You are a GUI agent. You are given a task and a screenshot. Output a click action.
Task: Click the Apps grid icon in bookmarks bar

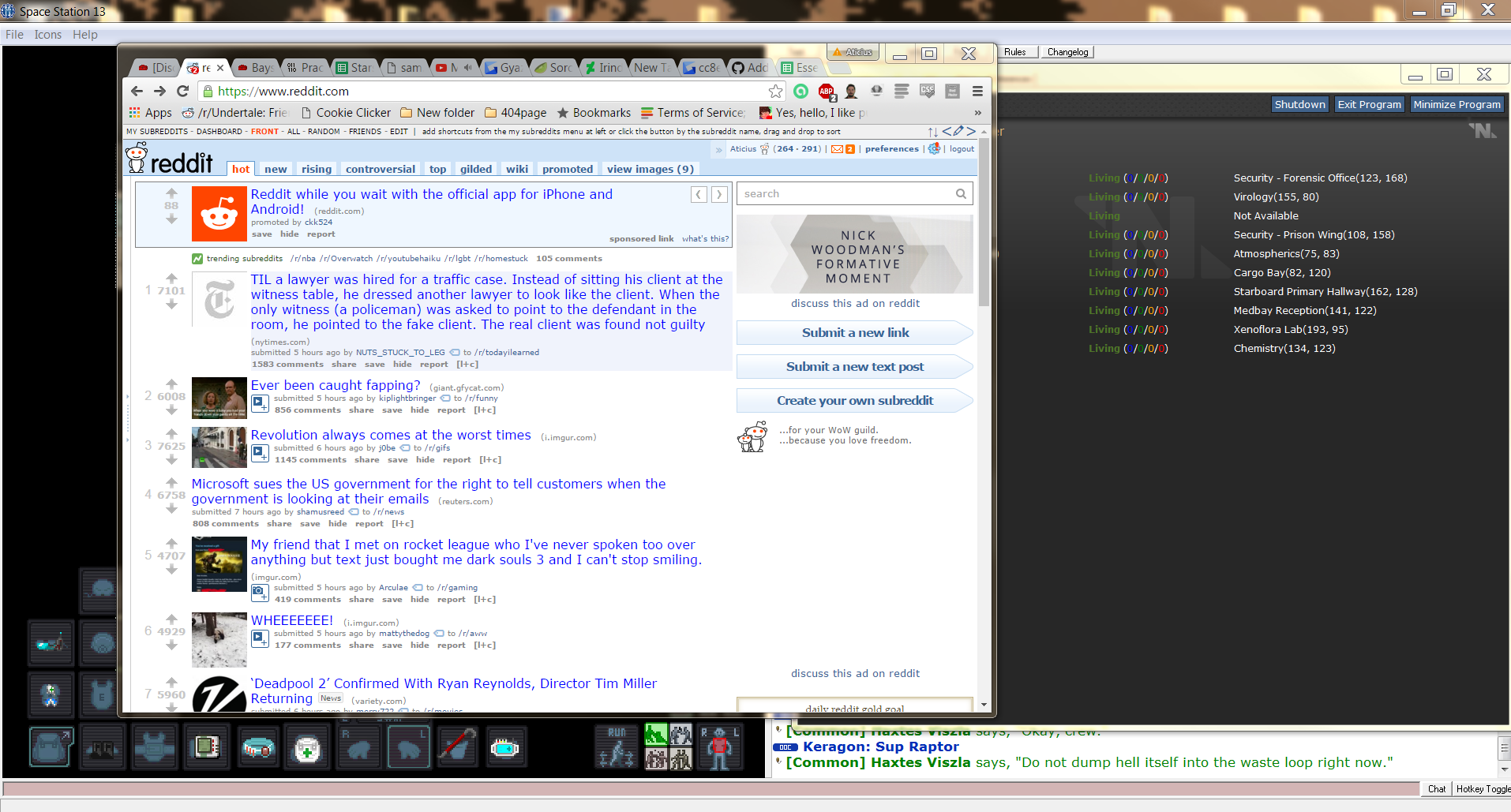135,113
